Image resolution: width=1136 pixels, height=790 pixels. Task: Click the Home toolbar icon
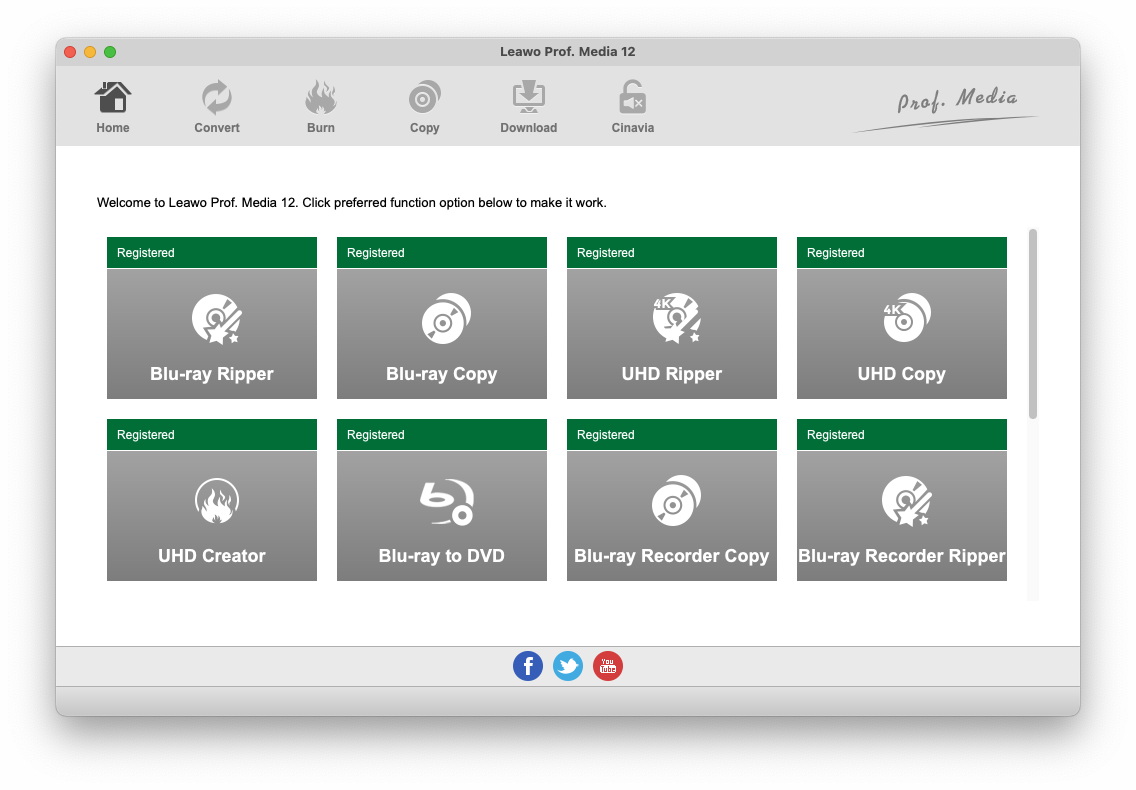coord(113,106)
